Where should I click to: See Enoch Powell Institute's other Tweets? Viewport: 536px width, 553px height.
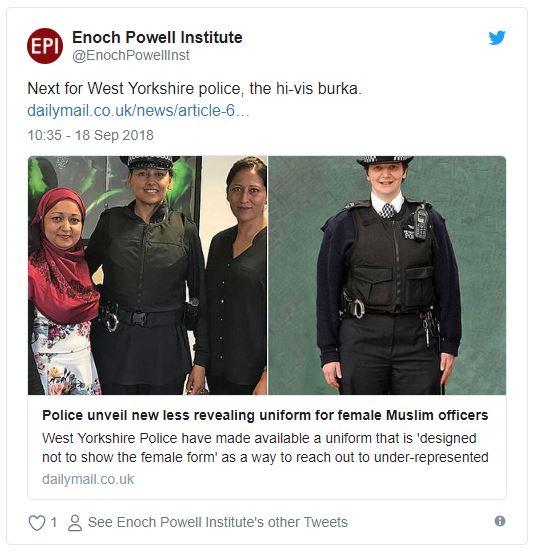pyautogui.click(x=218, y=522)
